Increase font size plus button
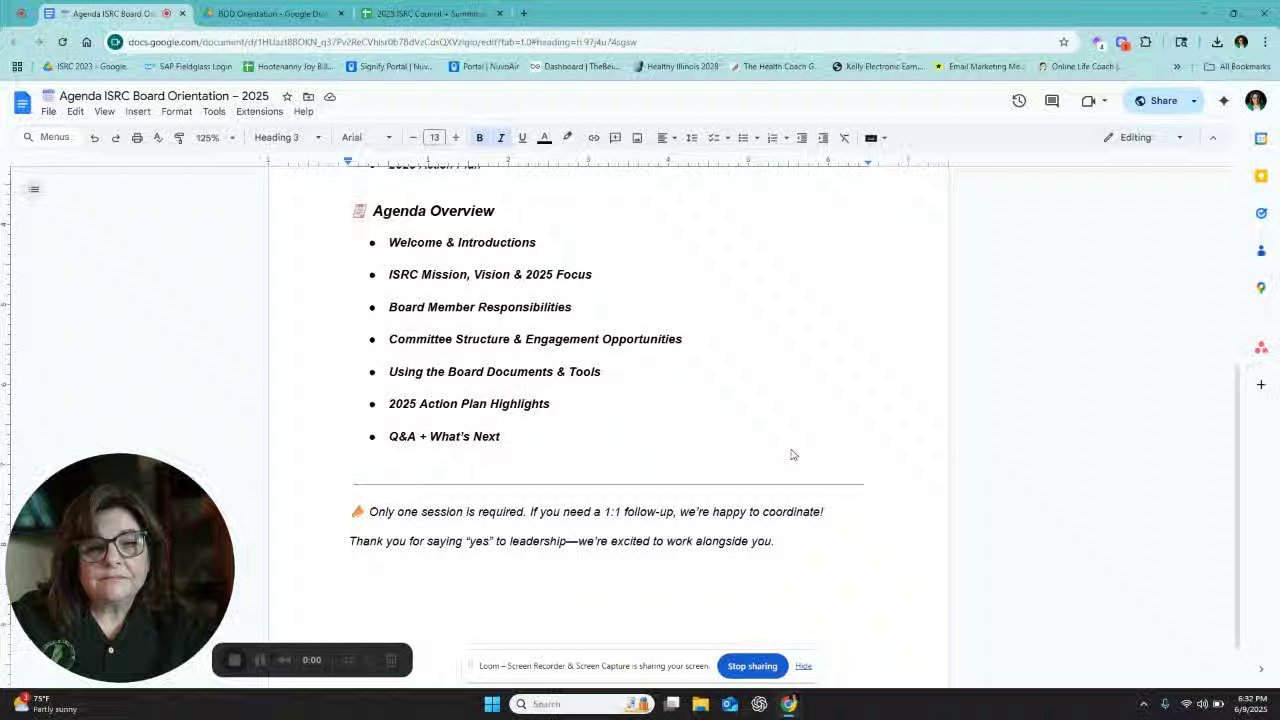 (x=455, y=138)
